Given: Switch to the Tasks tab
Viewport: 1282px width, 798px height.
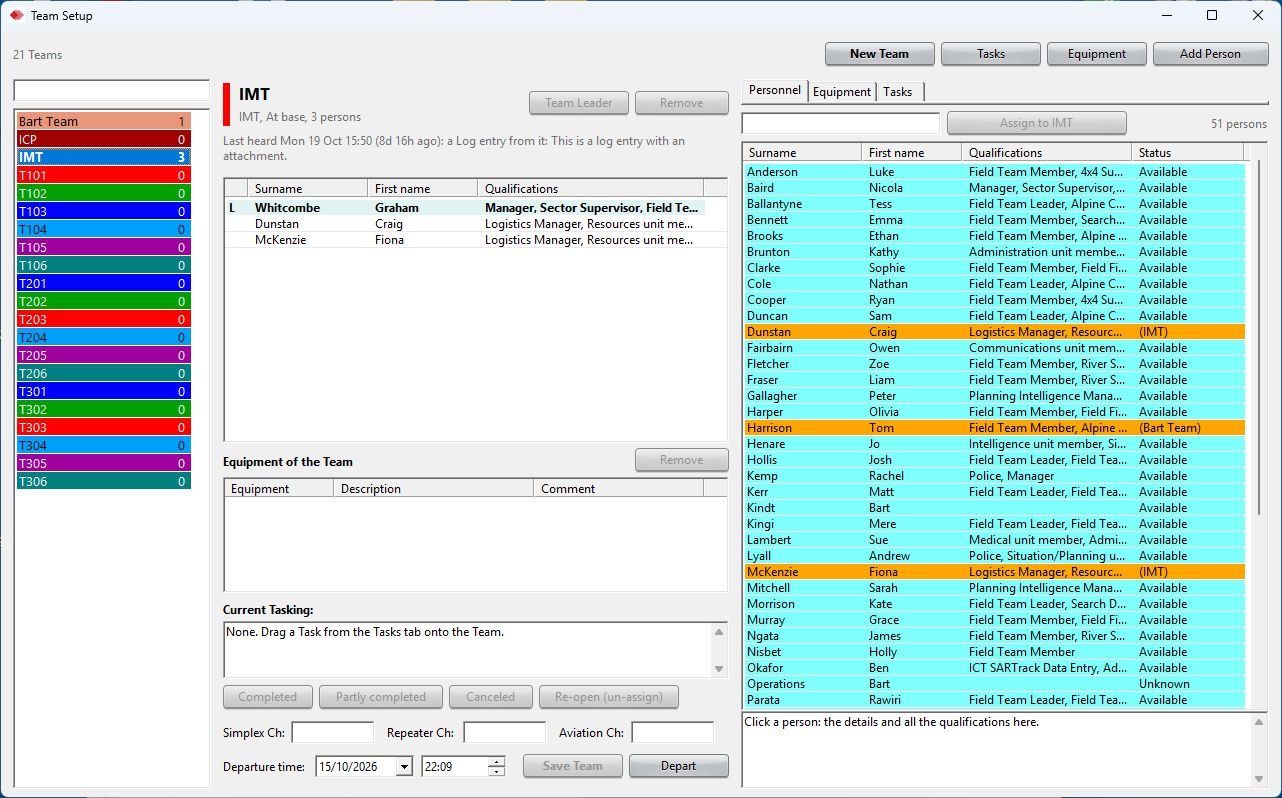Looking at the screenshot, I should coord(897,92).
